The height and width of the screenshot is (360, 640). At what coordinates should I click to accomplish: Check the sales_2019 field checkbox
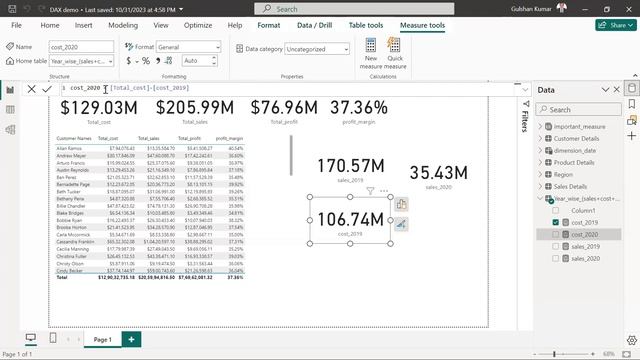[x=556, y=247]
